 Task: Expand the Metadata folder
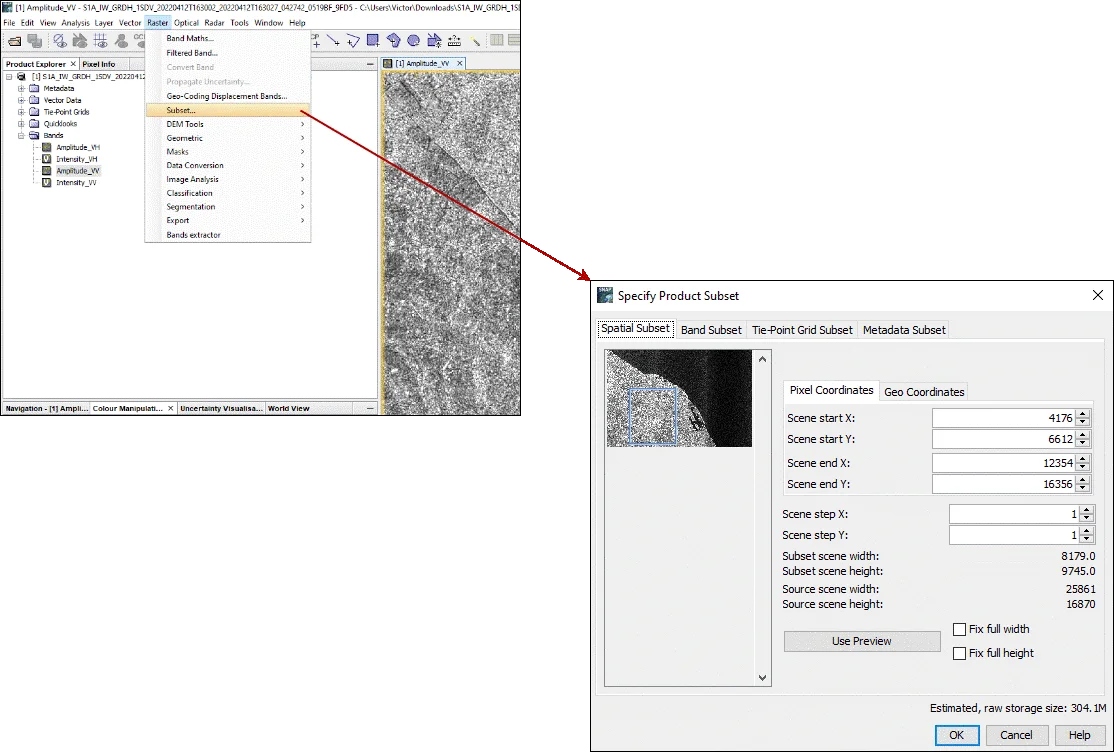tap(22, 88)
